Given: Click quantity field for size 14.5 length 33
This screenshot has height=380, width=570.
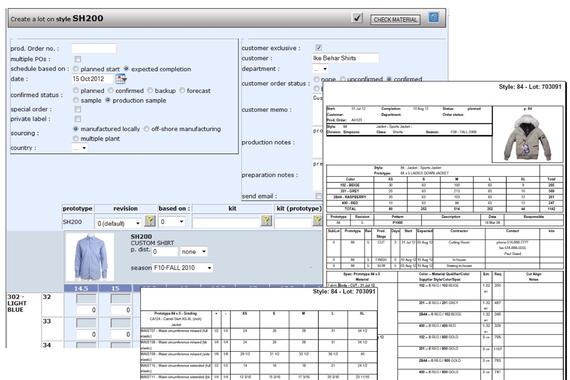Looking at the screenshot, I should tap(86, 334).
